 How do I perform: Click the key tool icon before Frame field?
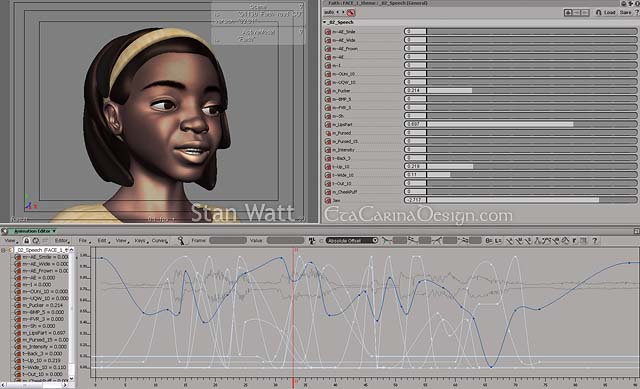pyautogui.click(x=181, y=241)
